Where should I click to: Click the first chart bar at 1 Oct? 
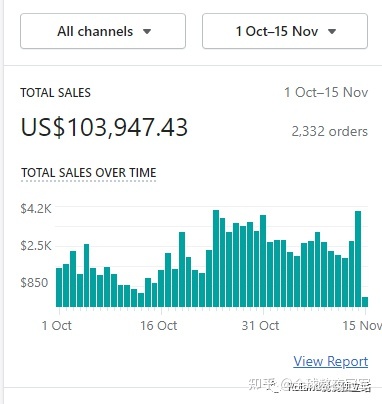pos(59,287)
